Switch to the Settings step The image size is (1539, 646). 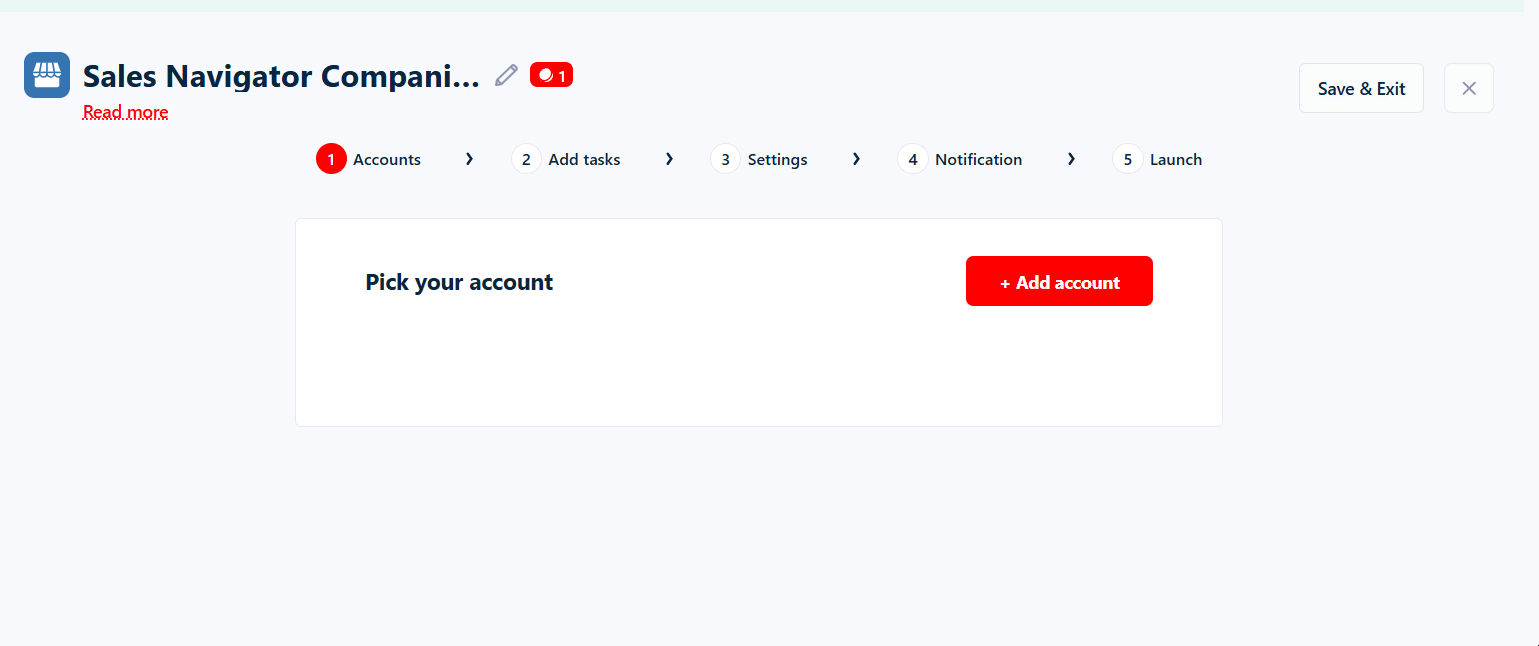[x=777, y=158]
